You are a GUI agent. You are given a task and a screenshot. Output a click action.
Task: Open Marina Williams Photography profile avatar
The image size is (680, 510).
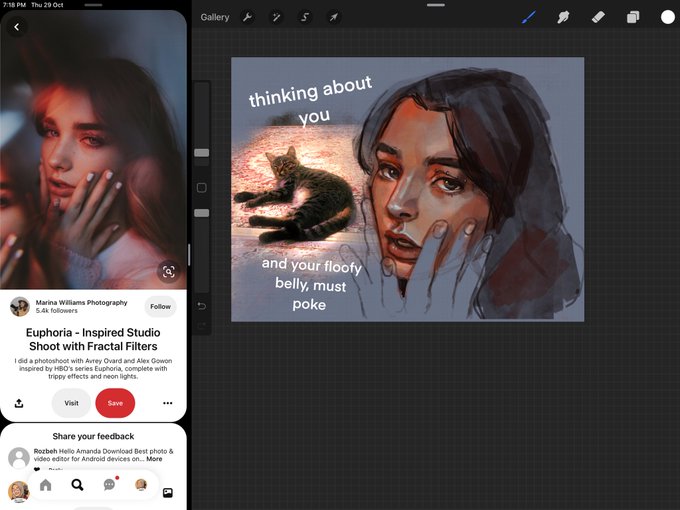tap(20, 307)
